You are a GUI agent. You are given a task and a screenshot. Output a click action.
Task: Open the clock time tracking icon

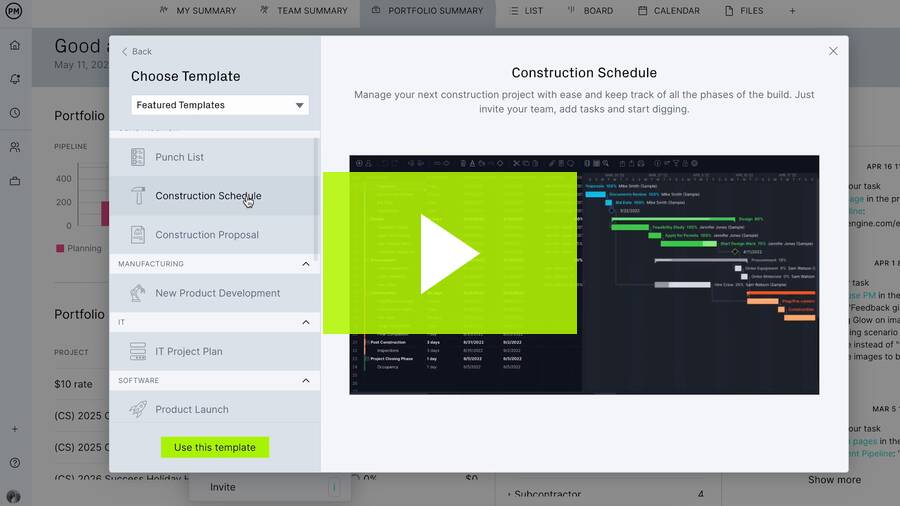tap(15, 113)
